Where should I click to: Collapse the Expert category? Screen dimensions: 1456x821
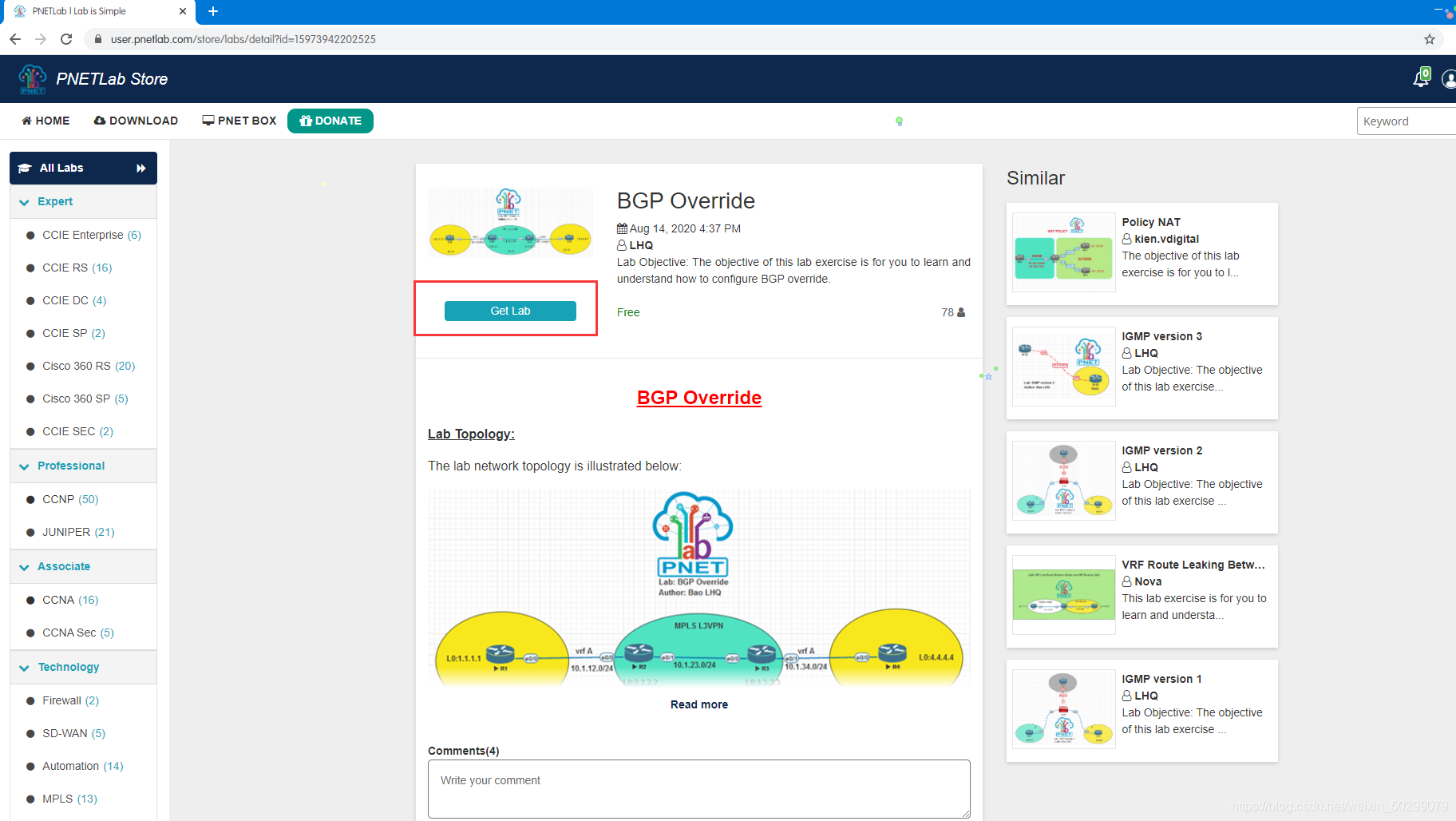(83, 201)
